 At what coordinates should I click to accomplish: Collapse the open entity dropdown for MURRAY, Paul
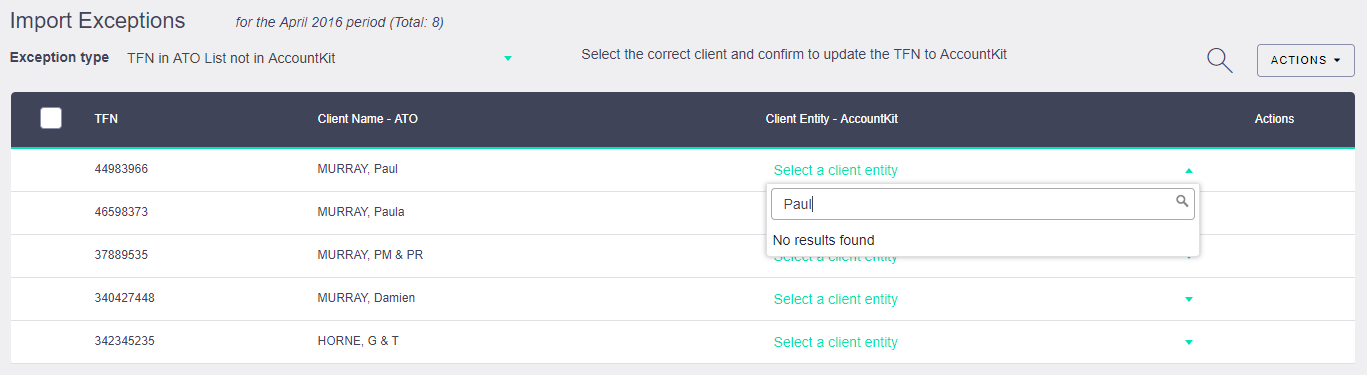[x=1188, y=171]
